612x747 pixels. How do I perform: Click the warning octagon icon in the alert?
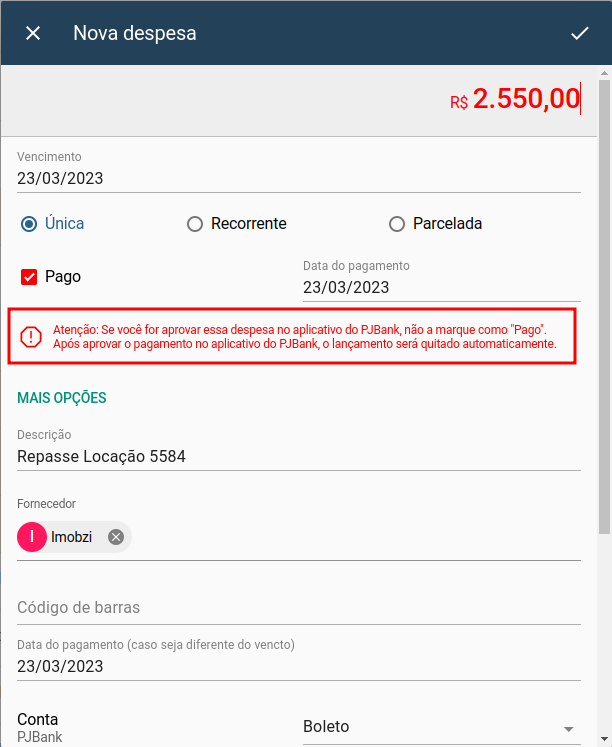pos(31,337)
